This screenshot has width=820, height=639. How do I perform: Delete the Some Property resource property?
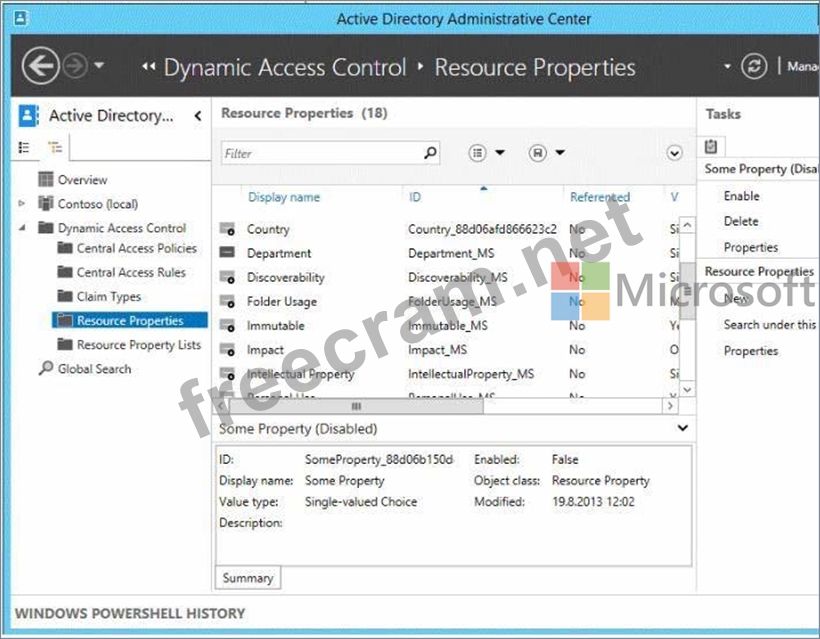coord(741,221)
